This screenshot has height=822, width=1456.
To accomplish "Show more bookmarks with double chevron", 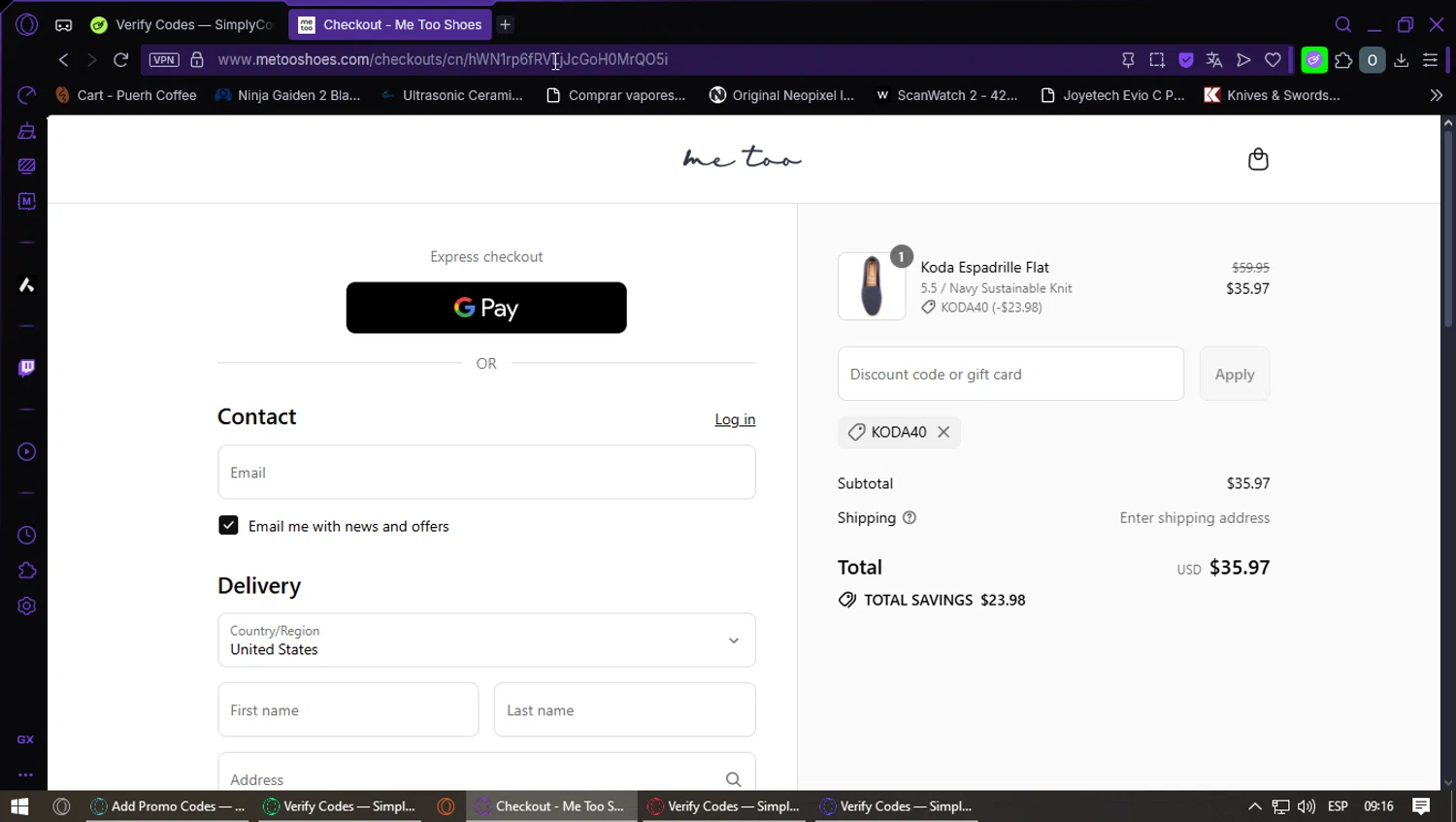I will (x=1437, y=95).
